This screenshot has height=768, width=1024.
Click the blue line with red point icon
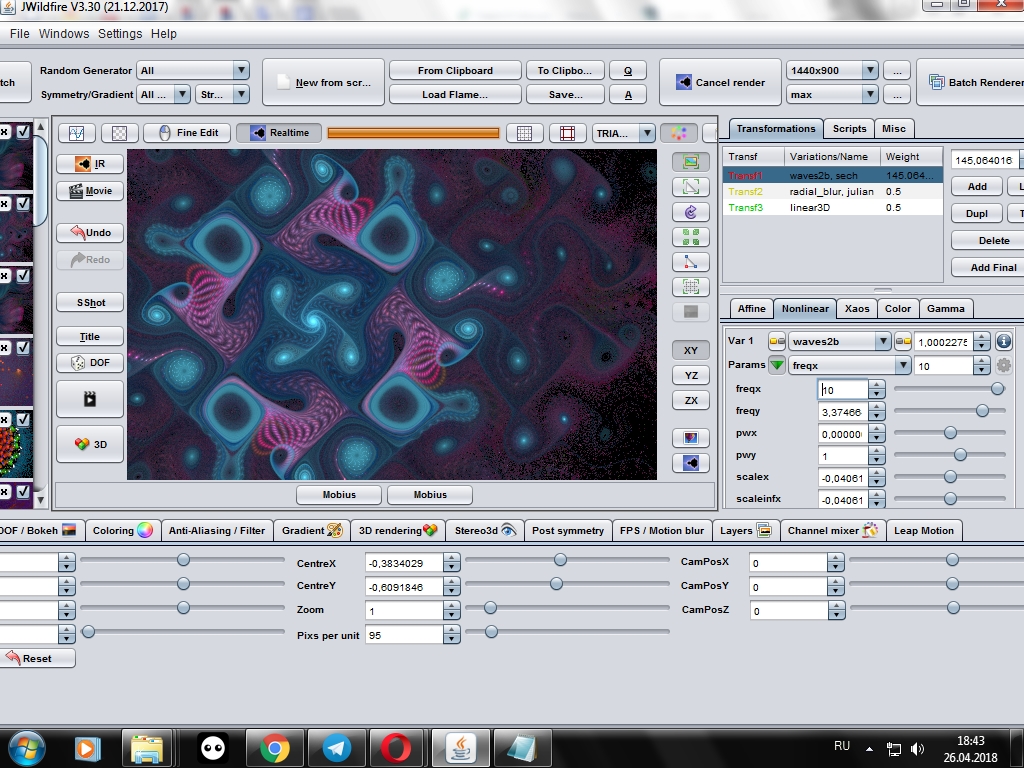[691, 262]
